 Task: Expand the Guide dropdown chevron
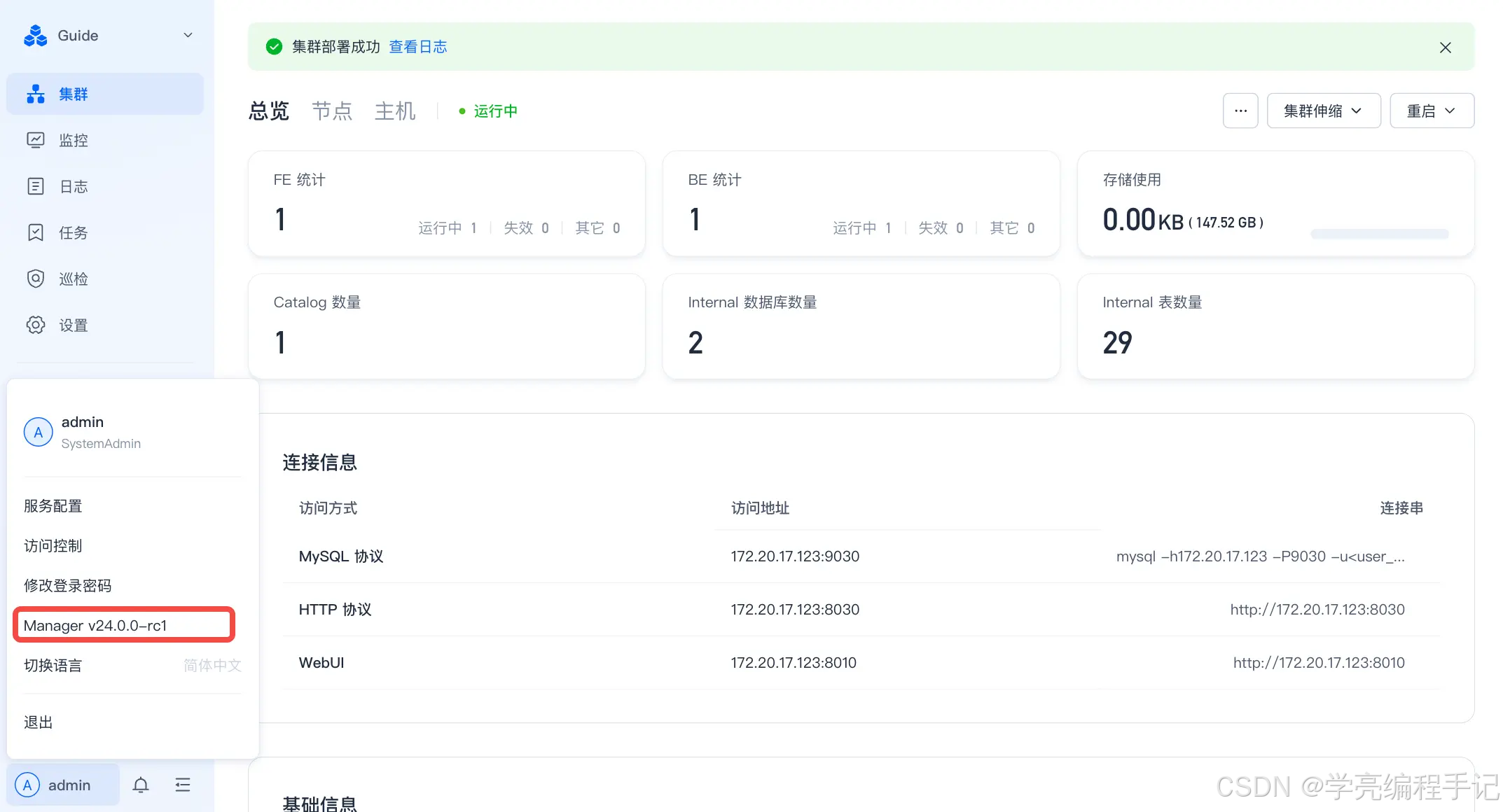[188, 36]
